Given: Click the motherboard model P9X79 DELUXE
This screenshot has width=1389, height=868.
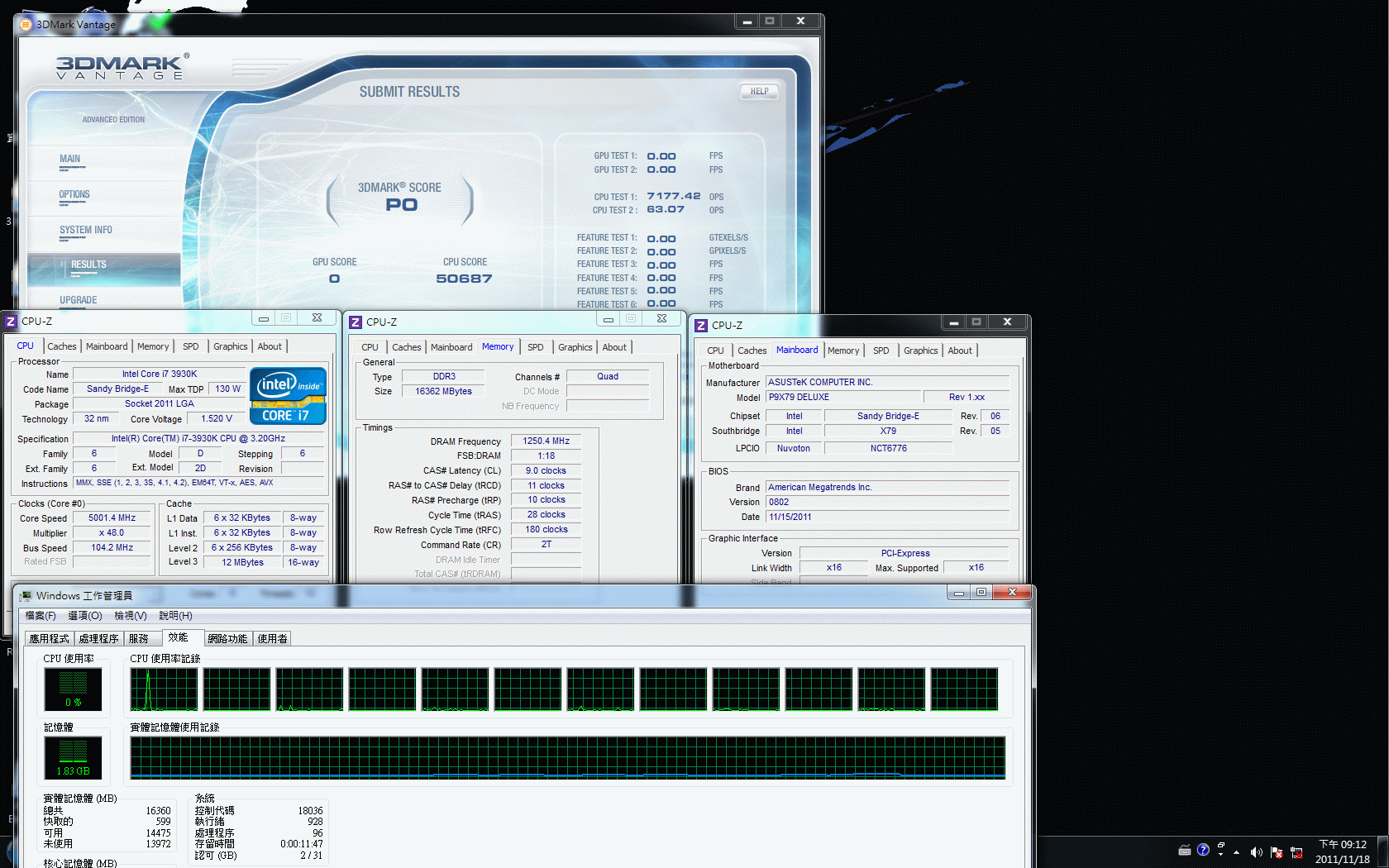Looking at the screenshot, I should (842, 398).
